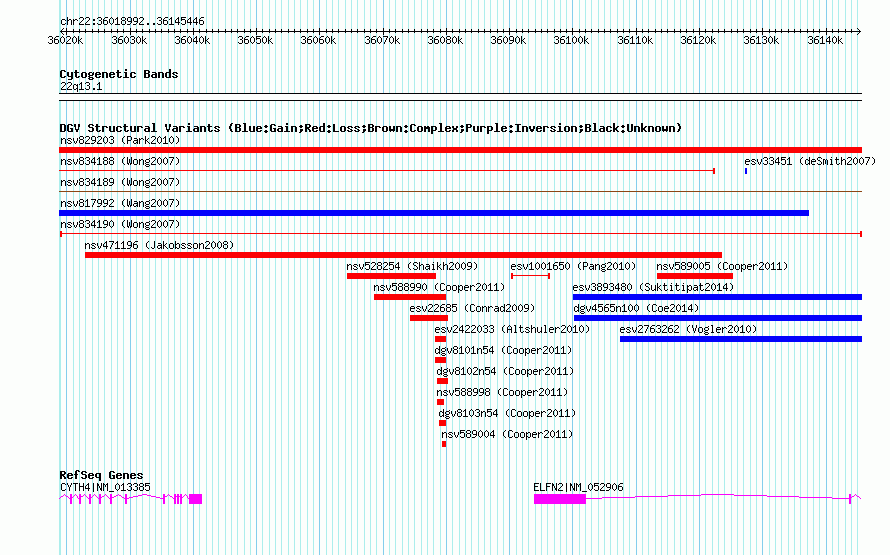Select the small blue esv33451 gain marker
The height and width of the screenshot is (555, 890).
[746, 171]
